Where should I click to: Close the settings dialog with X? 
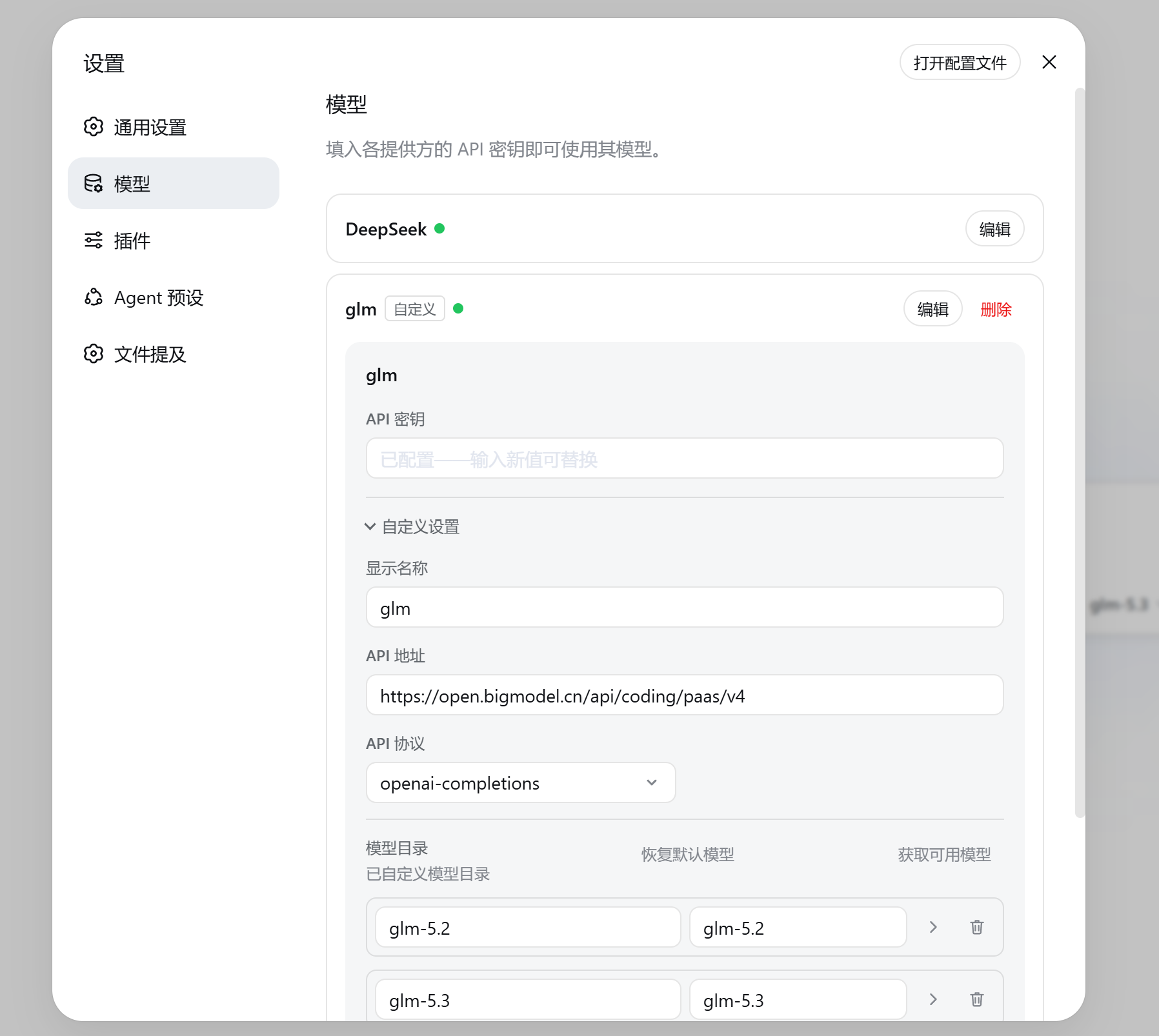1049,62
